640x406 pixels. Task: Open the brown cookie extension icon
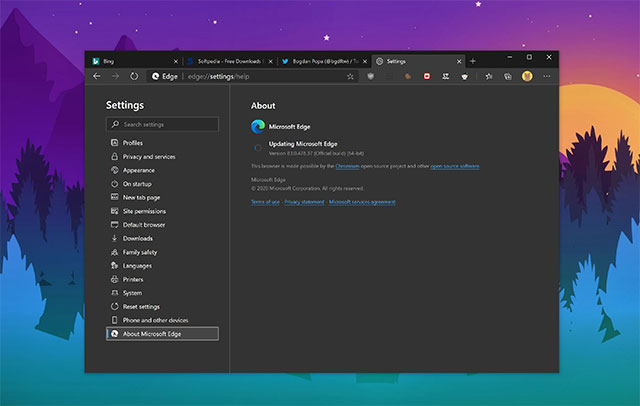click(x=408, y=76)
